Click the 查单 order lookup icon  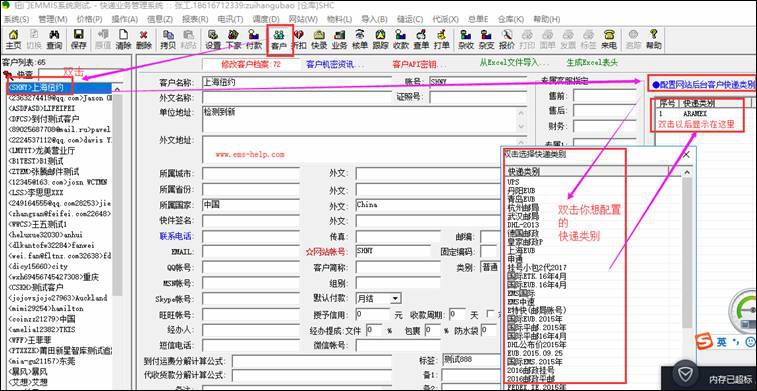coord(421,40)
